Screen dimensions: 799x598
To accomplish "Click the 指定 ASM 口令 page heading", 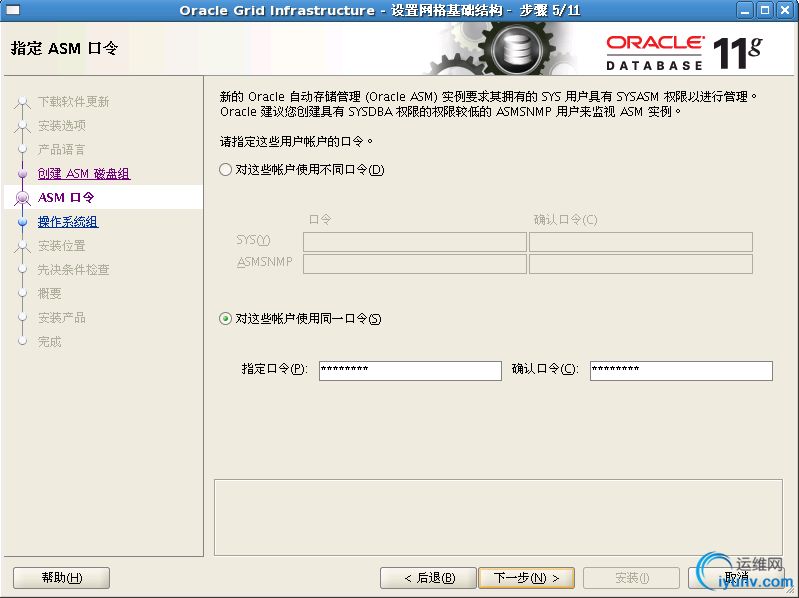I will (64, 48).
